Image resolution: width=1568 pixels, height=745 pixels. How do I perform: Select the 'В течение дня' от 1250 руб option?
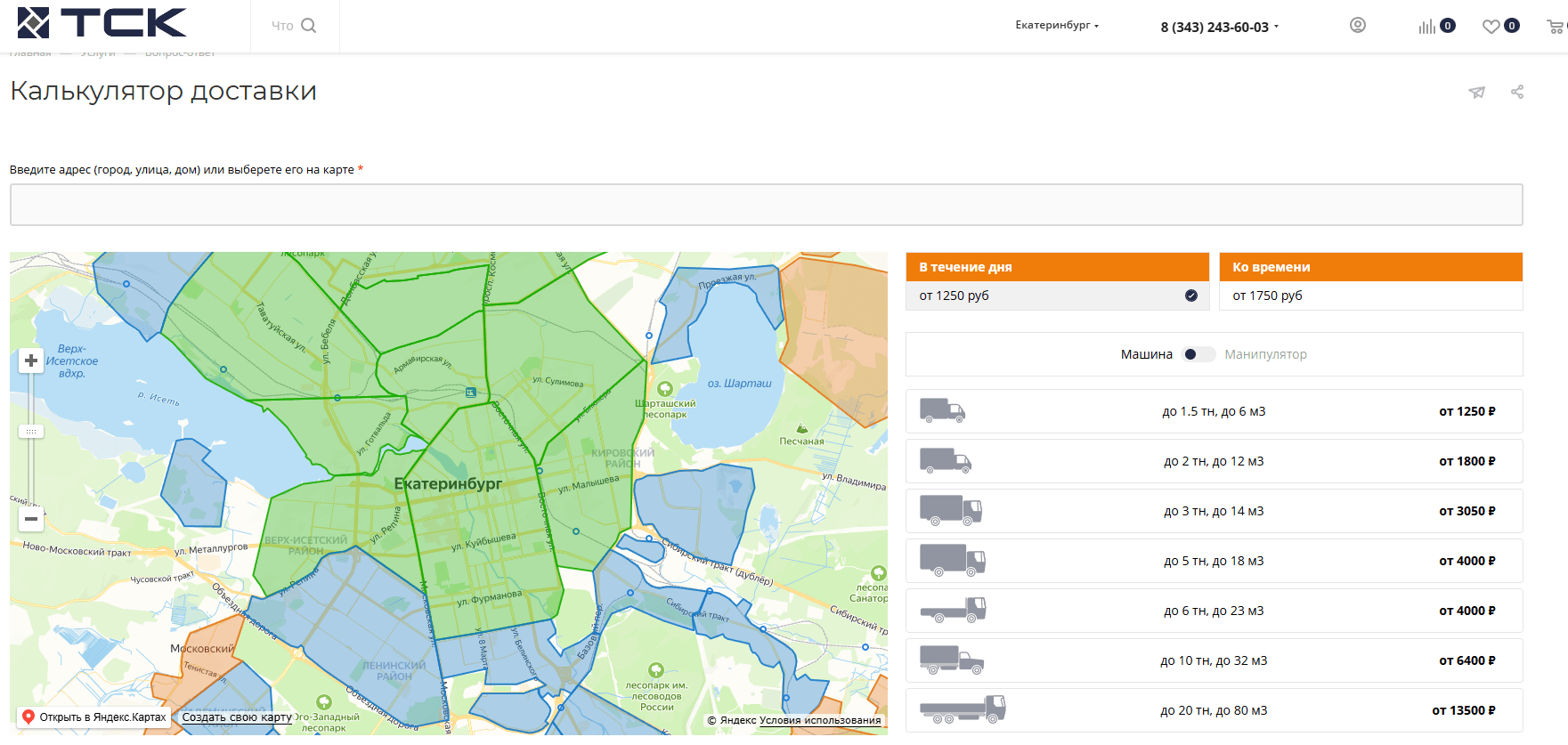[1057, 296]
